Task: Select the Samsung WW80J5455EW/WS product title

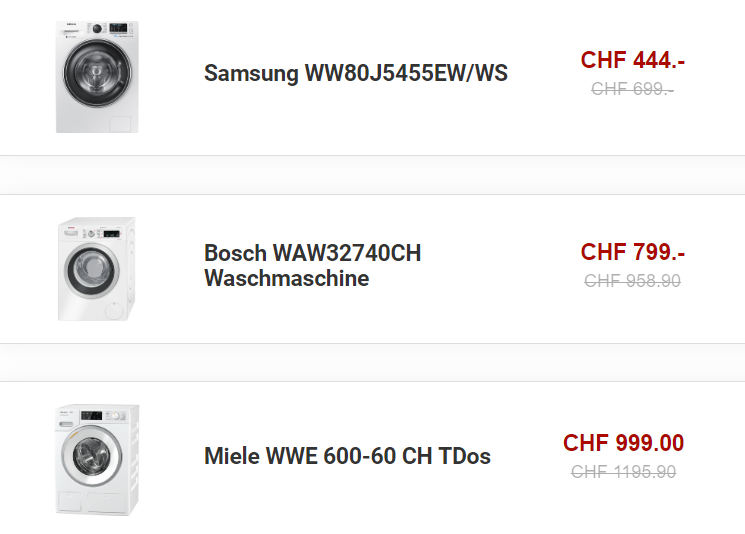Action: [356, 73]
